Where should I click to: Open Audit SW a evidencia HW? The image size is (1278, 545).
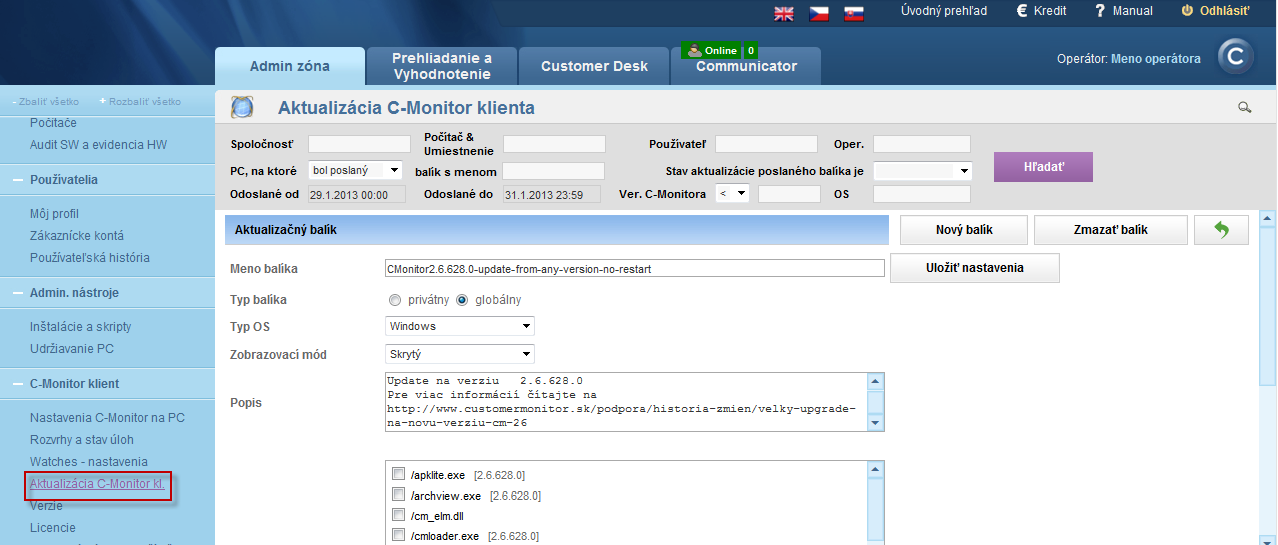pos(98,145)
